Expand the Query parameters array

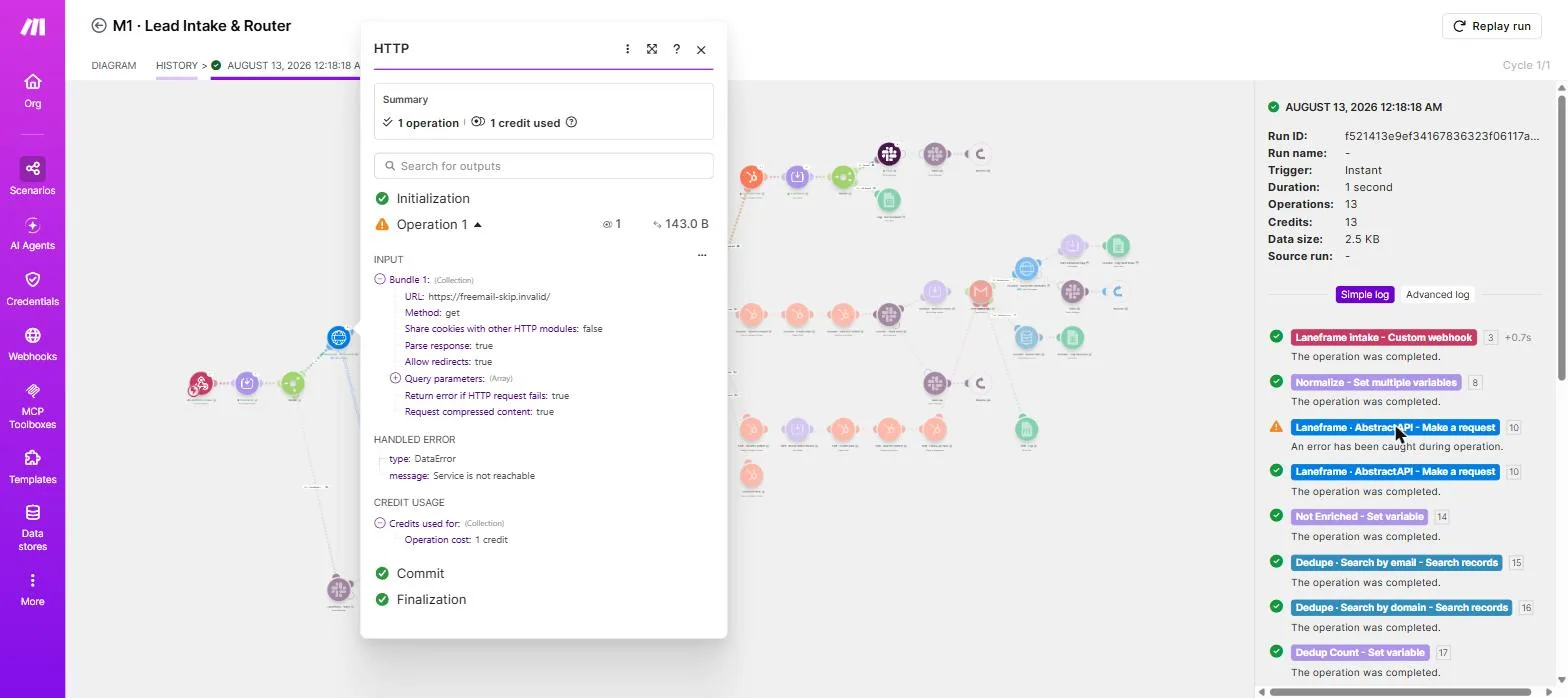tap(395, 379)
